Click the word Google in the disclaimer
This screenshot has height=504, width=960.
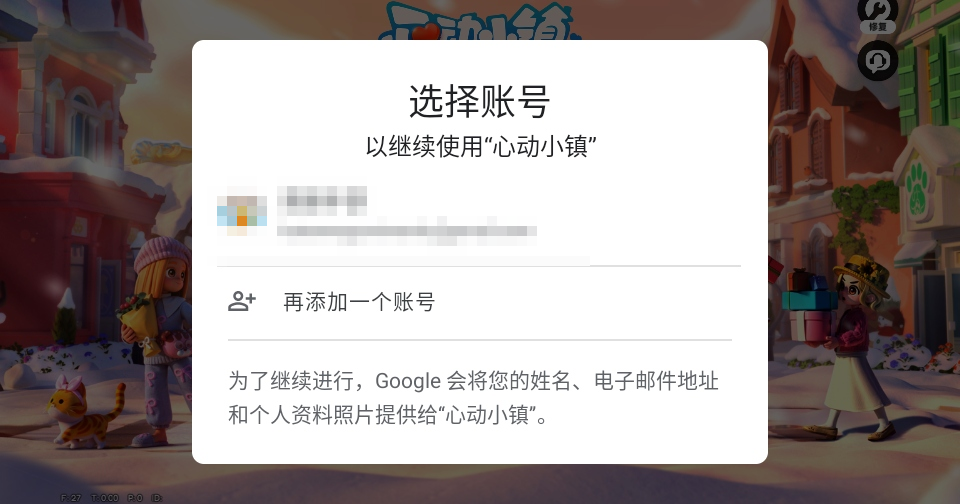click(x=408, y=381)
